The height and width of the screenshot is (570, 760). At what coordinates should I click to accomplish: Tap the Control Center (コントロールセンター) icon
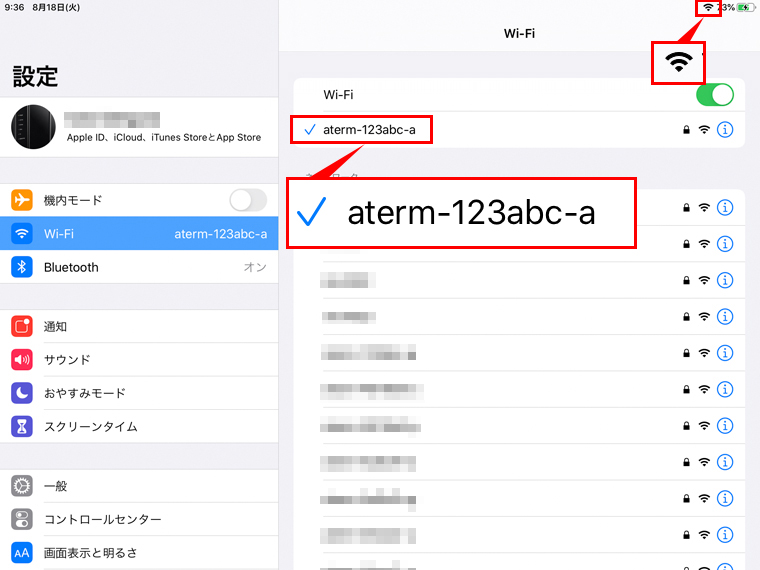22,519
